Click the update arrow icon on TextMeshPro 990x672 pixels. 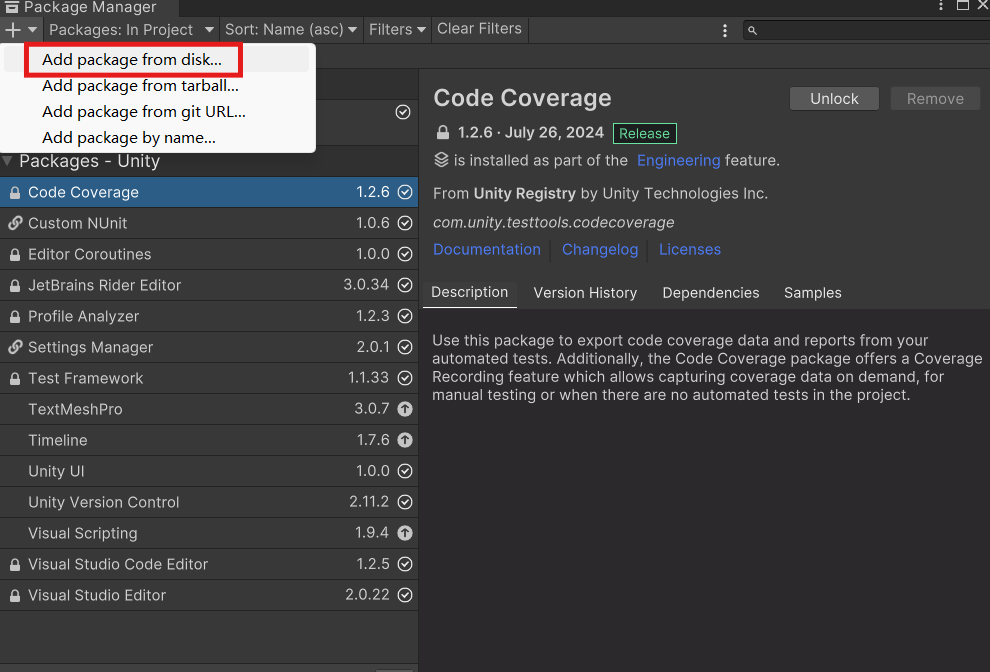click(405, 409)
